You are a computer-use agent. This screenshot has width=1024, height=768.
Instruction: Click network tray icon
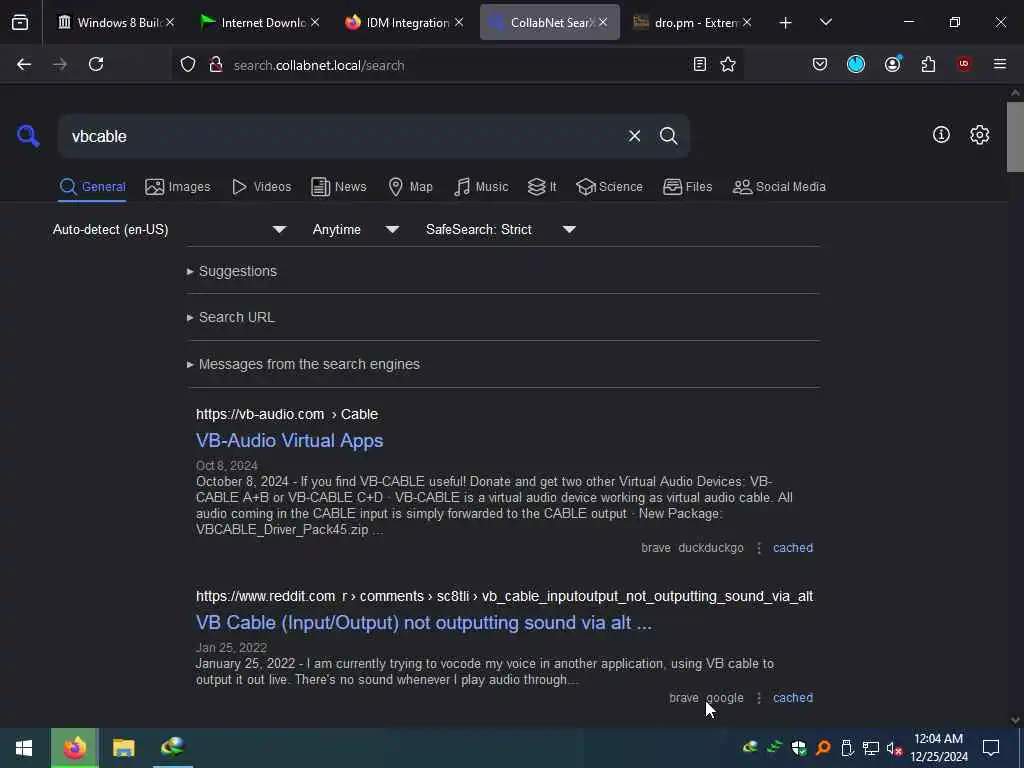point(871,748)
